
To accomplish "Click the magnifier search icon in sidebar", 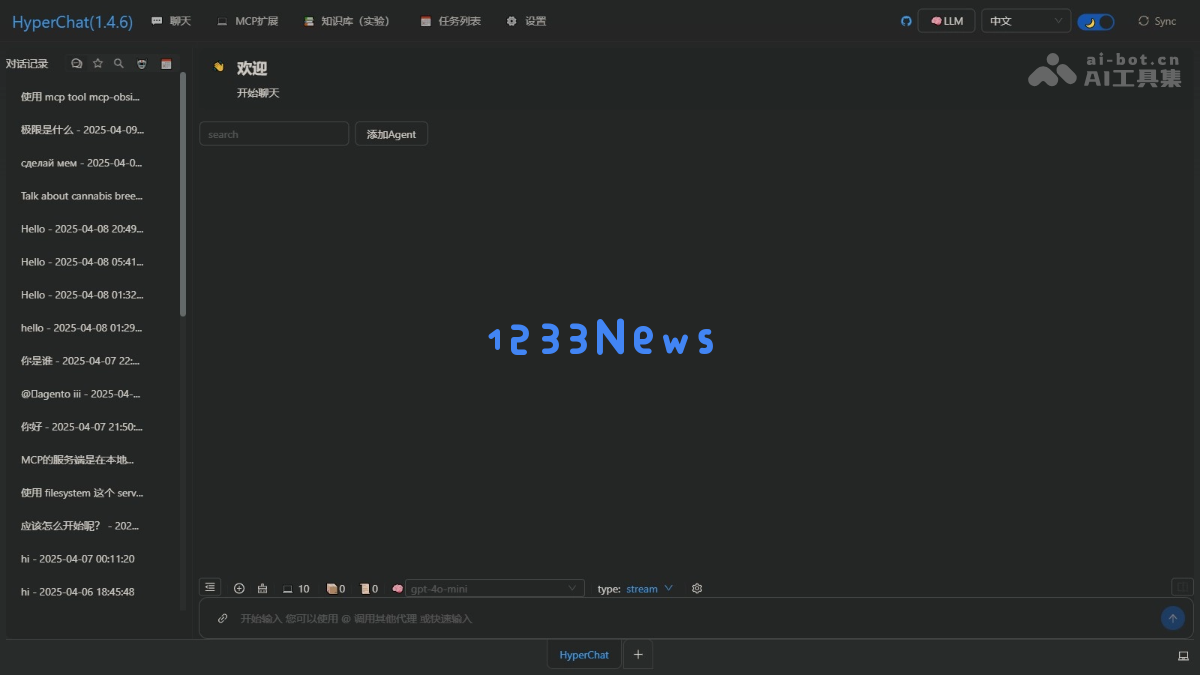I will pyautogui.click(x=119, y=63).
